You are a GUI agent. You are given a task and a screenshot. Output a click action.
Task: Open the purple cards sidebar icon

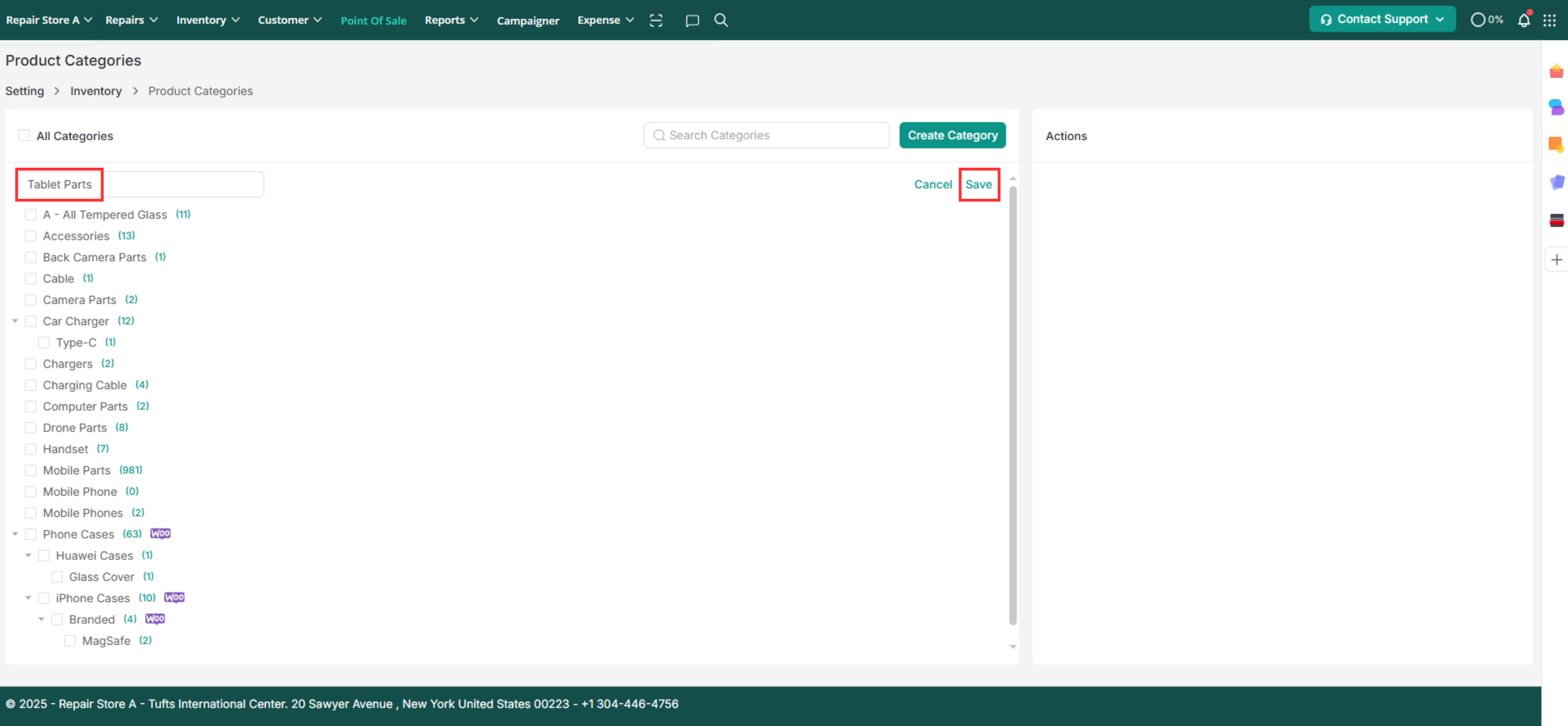click(1556, 182)
